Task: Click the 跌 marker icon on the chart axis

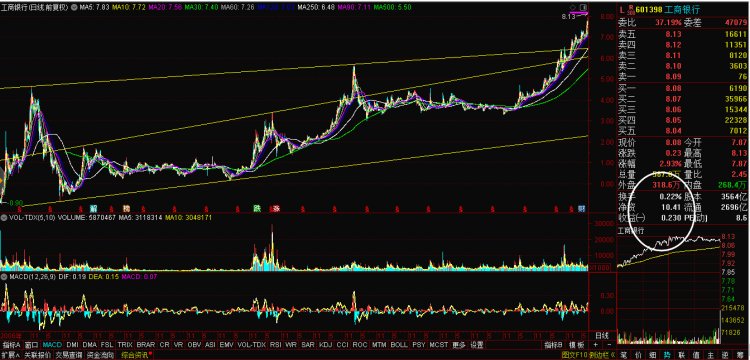Action: pyautogui.click(x=257, y=208)
